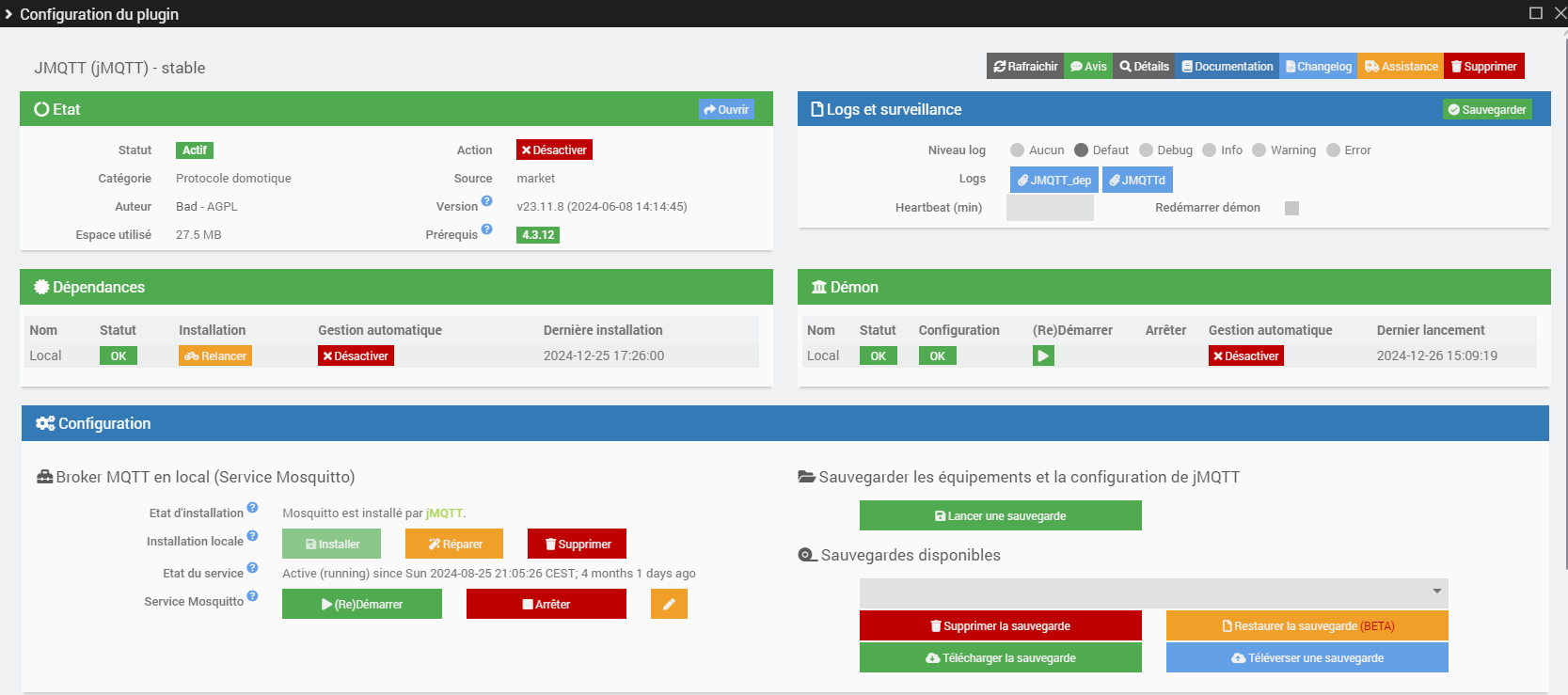Click Lancer une sauvegarde
Screen dimensions: 1568x695
[x=1001, y=515]
